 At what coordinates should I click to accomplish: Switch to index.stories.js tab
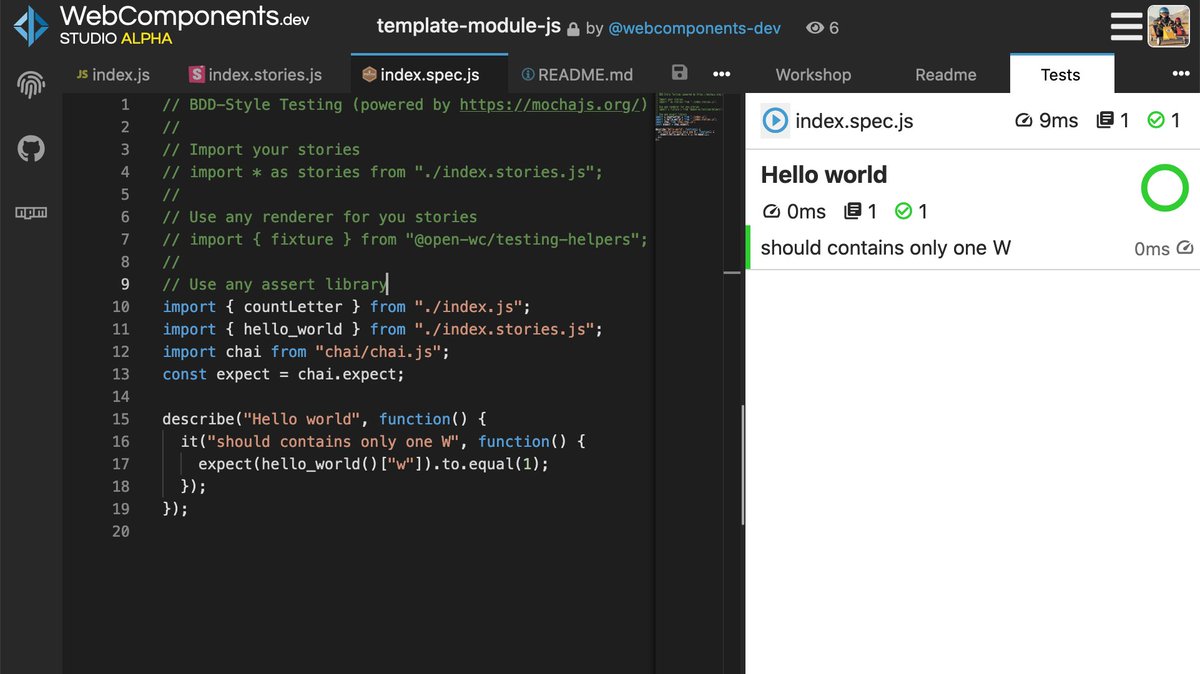(x=256, y=75)
